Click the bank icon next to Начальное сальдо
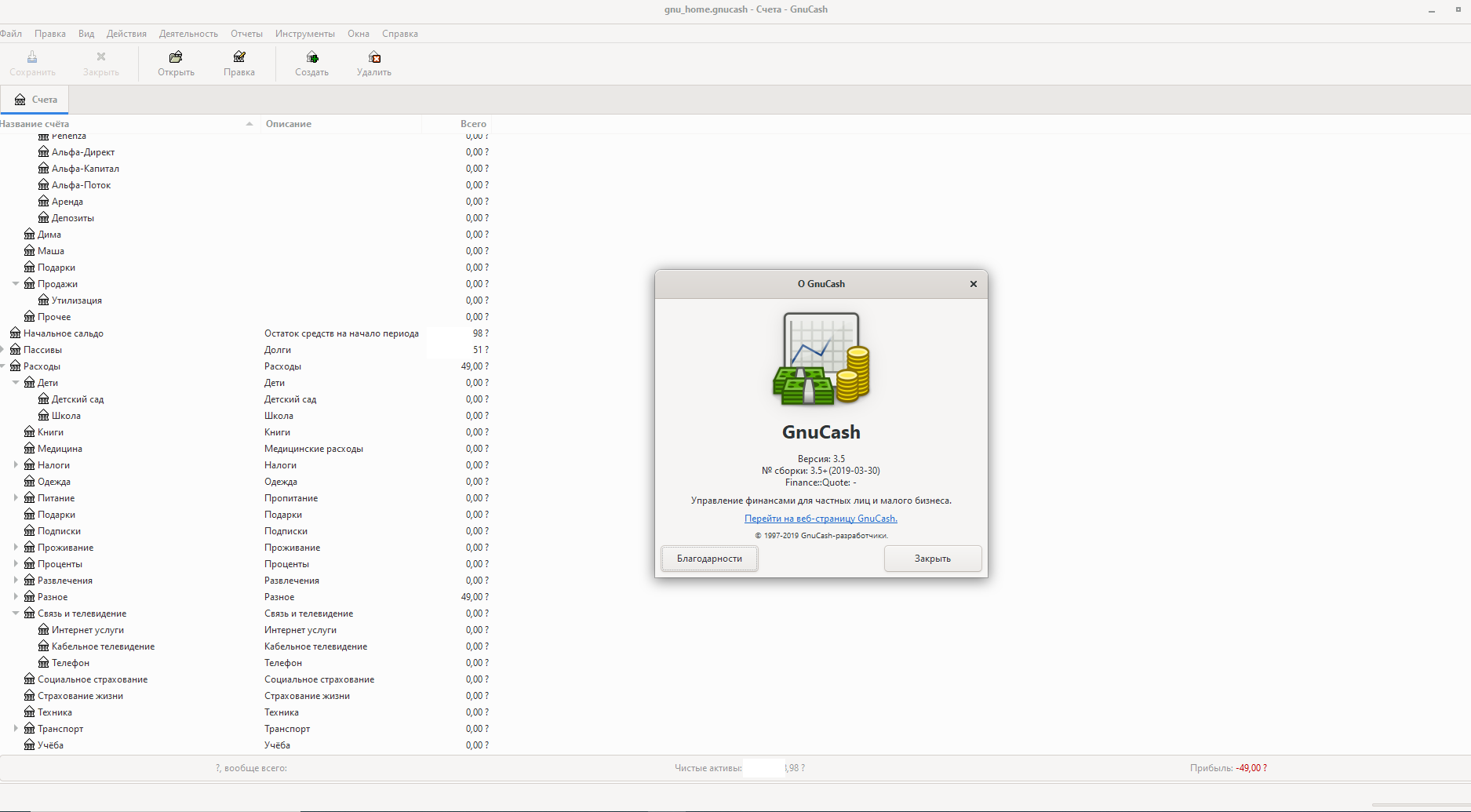The height and width of the screenshot is (812, 1471). point(16,333)
